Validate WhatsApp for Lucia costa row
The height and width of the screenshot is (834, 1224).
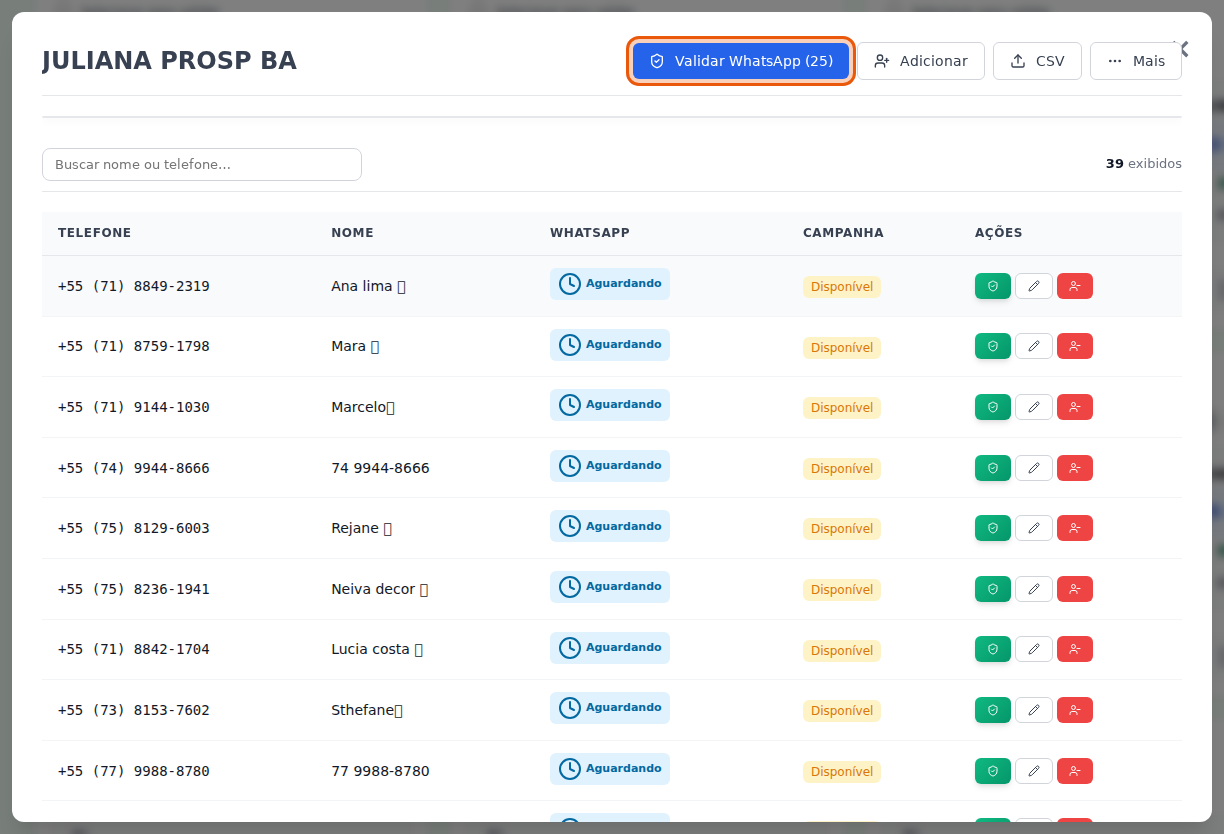pos(993,649)
